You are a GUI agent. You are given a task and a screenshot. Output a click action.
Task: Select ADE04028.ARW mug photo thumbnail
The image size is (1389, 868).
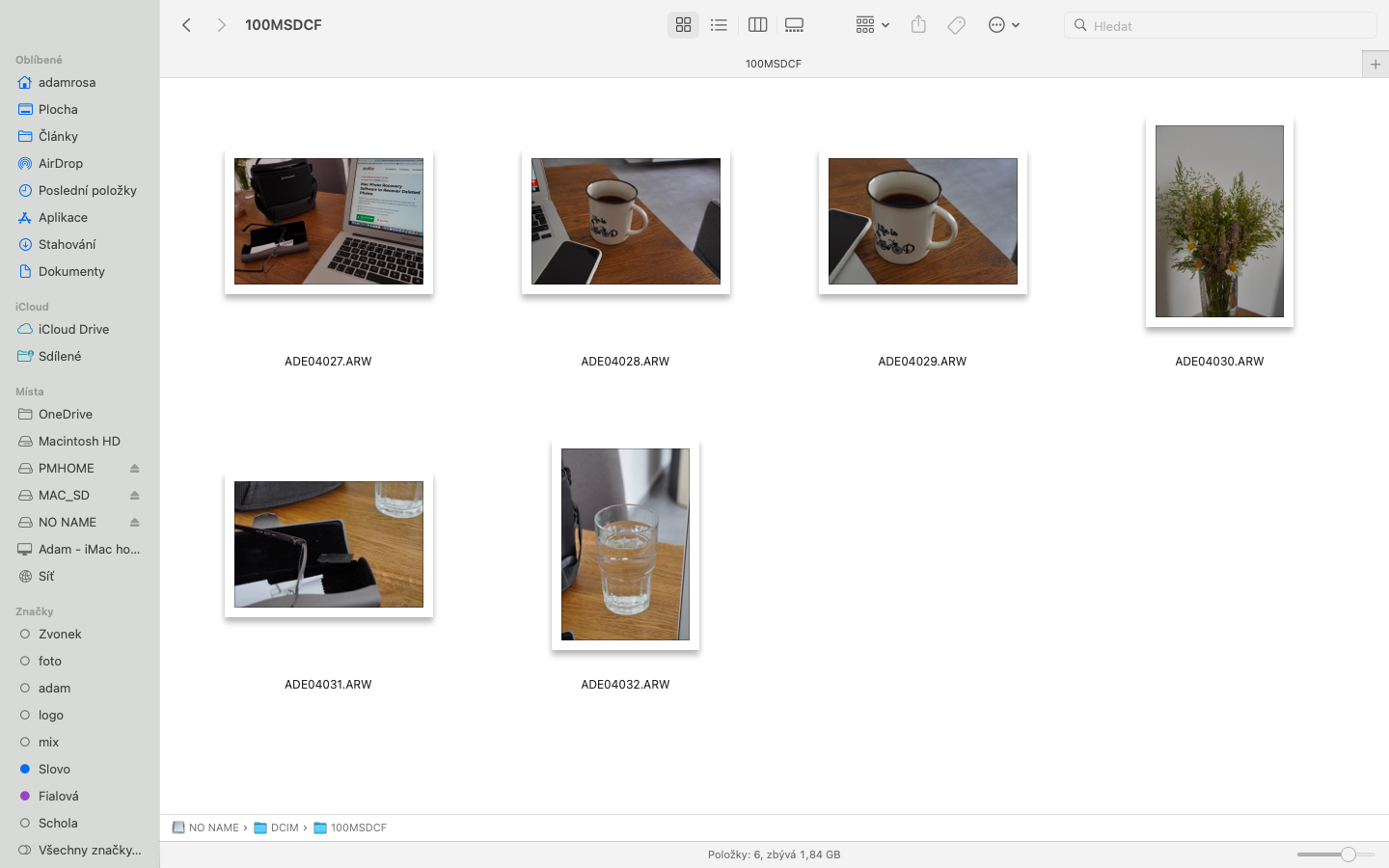click(x=626, y=221)
